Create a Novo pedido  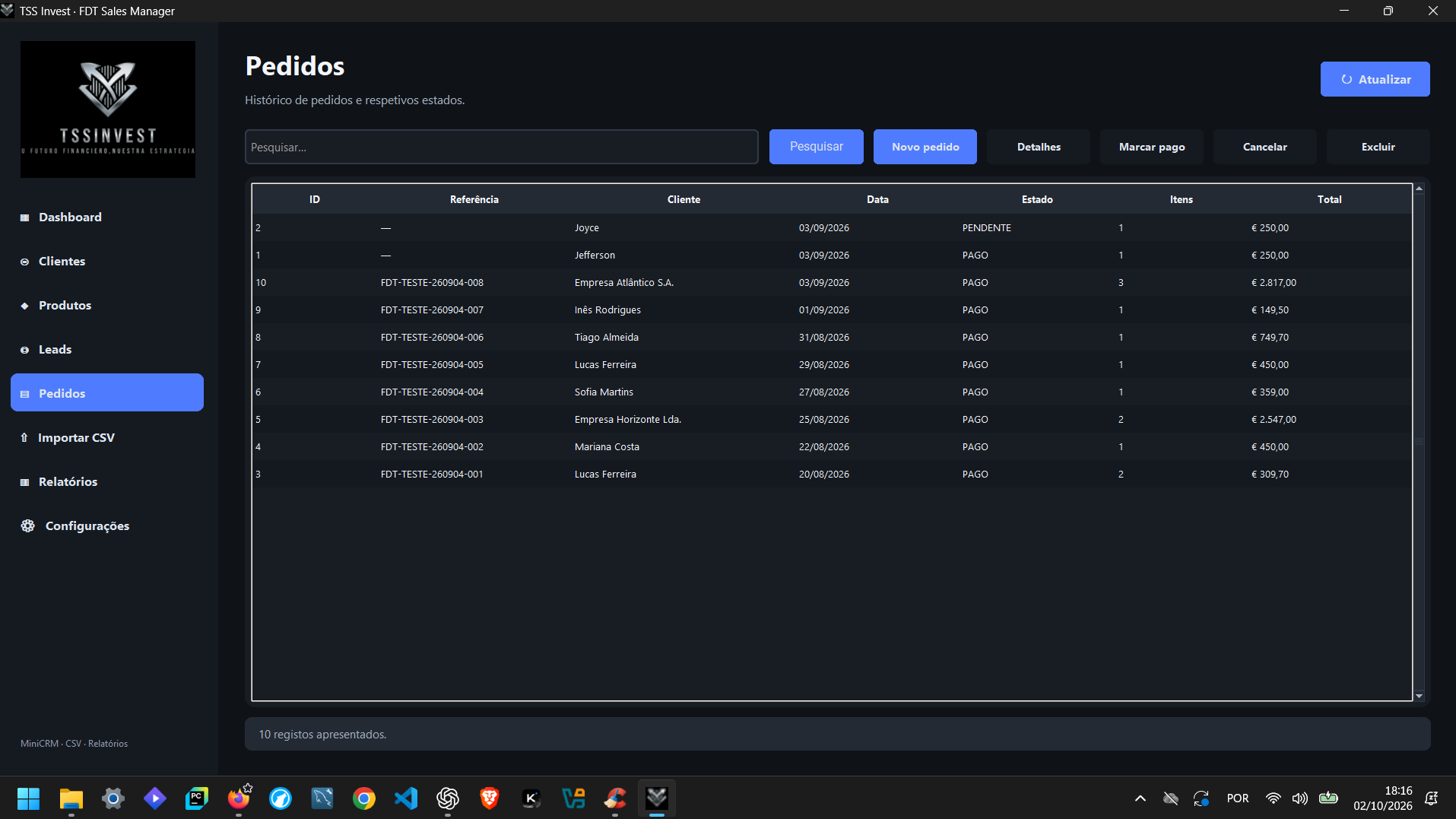pyautogui.click(x=925, y=147)
